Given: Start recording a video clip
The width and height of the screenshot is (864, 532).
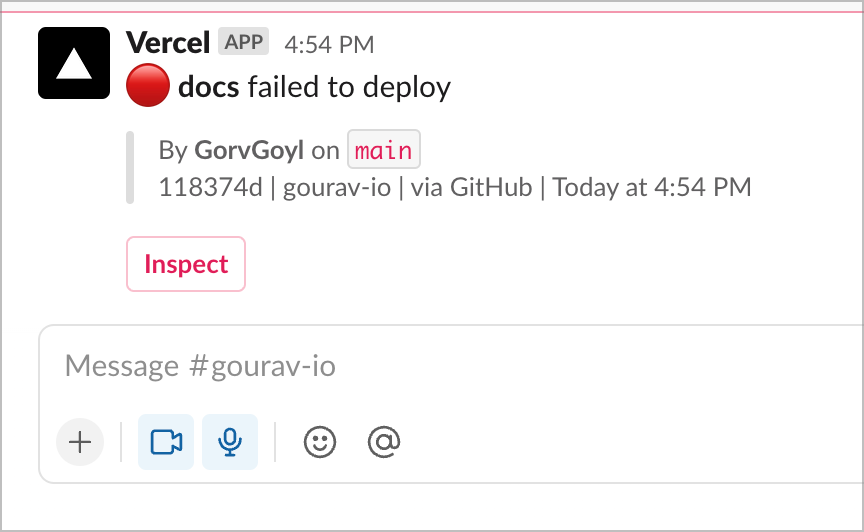Looking at the screenshot, I should click(x=166, y=442).
